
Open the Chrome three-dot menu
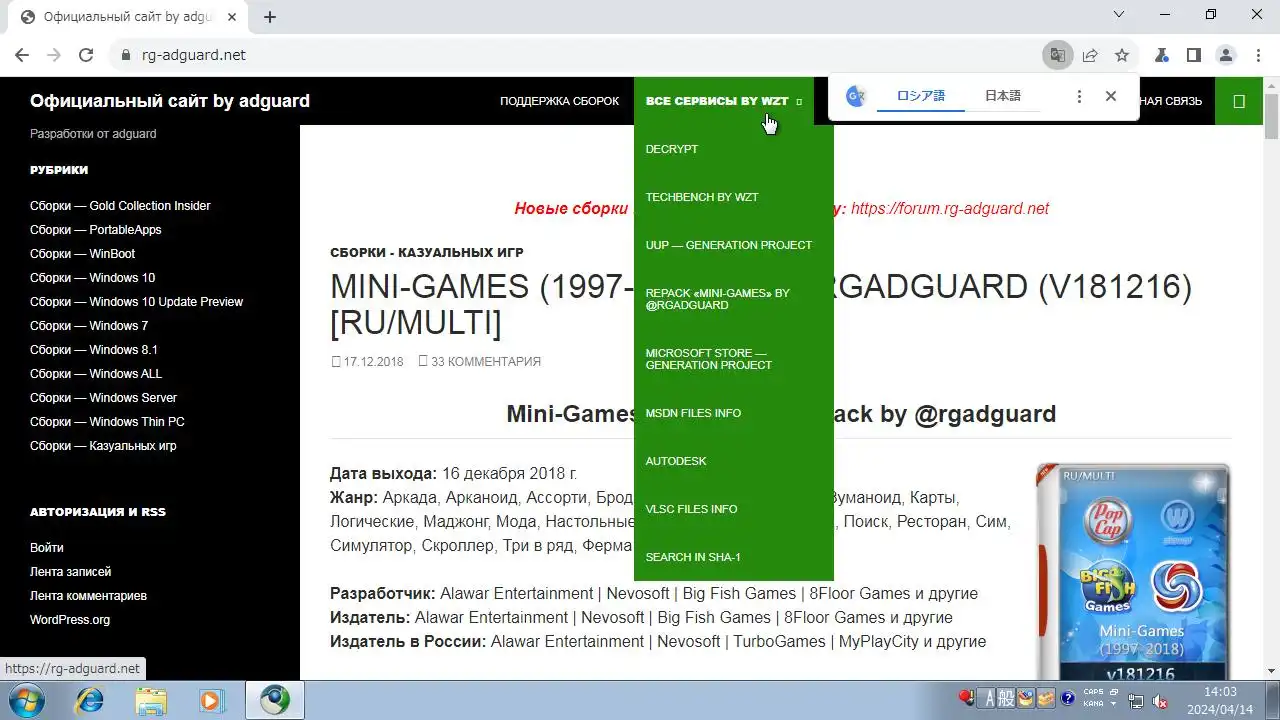pyautogui.click(x=1258, y=55)
